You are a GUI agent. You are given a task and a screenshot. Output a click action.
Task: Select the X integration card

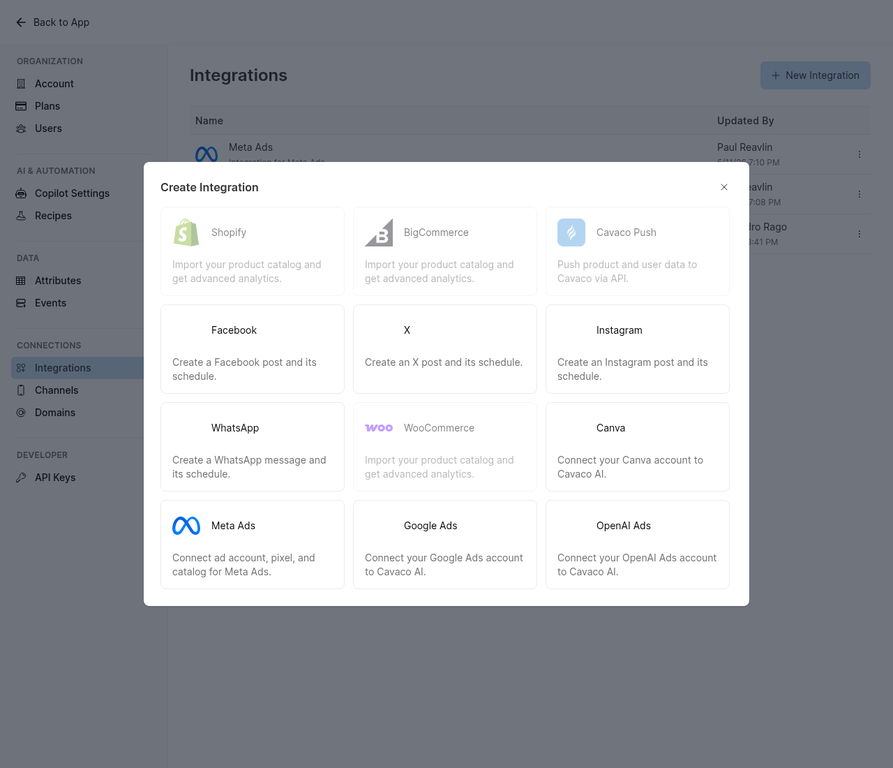coord(445,349)
